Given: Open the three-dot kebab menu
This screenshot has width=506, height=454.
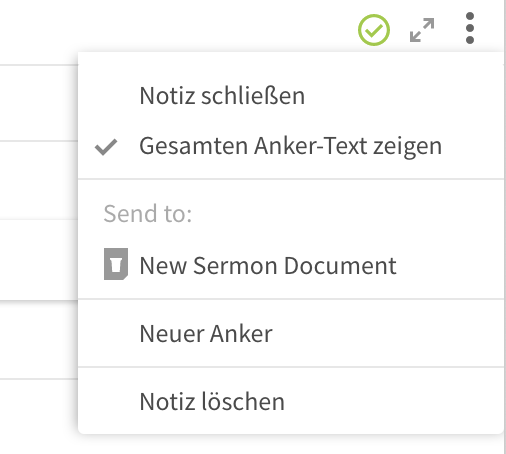Looking at the screenshot, I should pyautogui.click(x=470, y=28).
